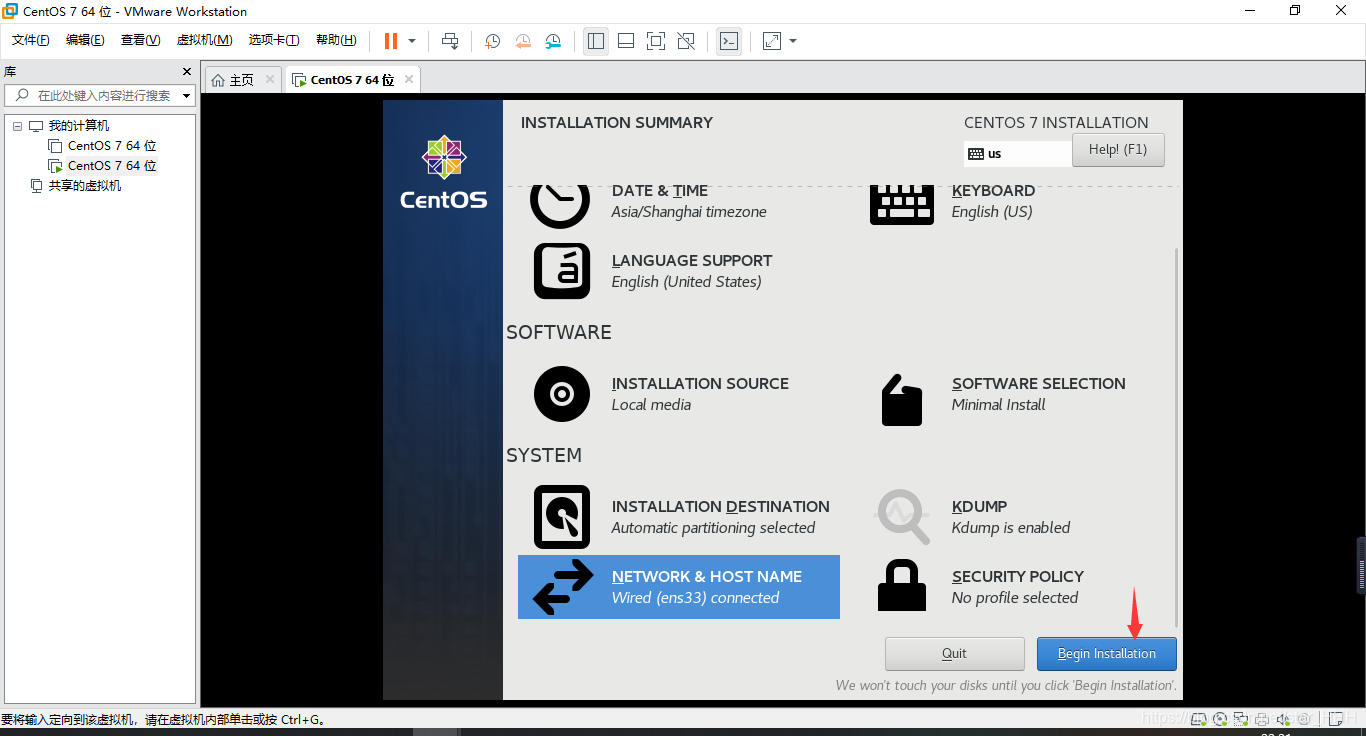Click the stretch guest display icon
Screen dimensions: 1366x736
pos(772,41)
